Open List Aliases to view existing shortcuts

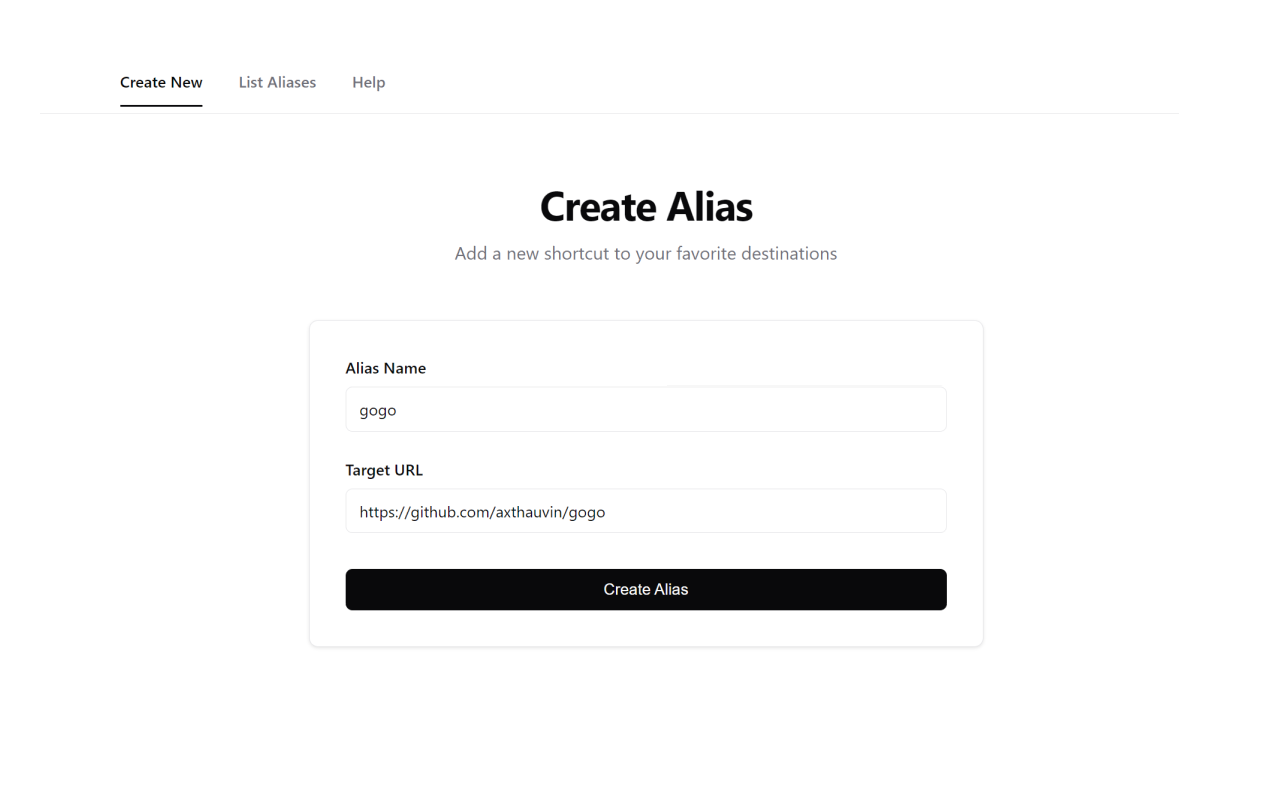point(277,82)
